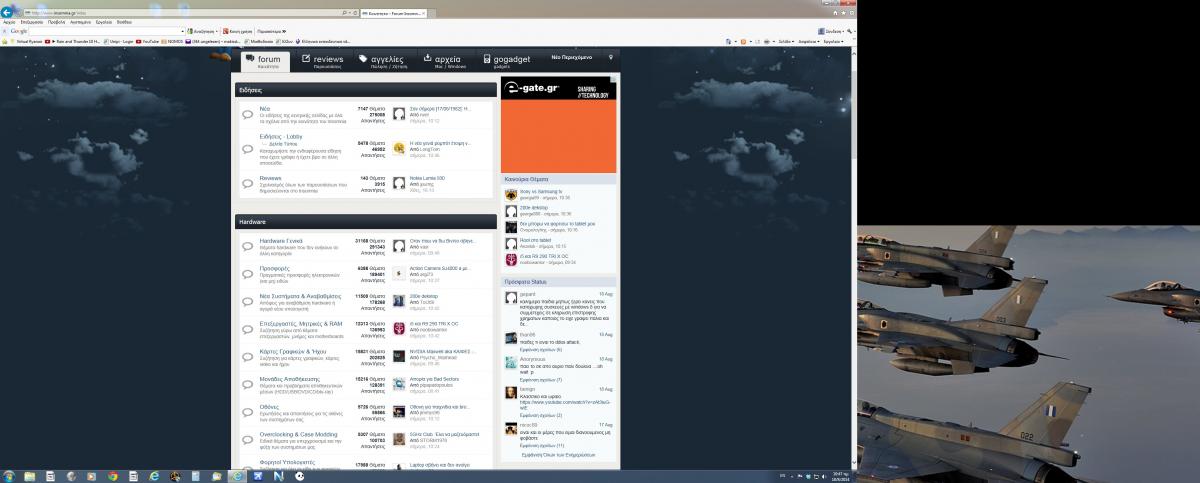Click the speech bubble icon beside Ειδήσεις - Lobby

coord(247,148)
